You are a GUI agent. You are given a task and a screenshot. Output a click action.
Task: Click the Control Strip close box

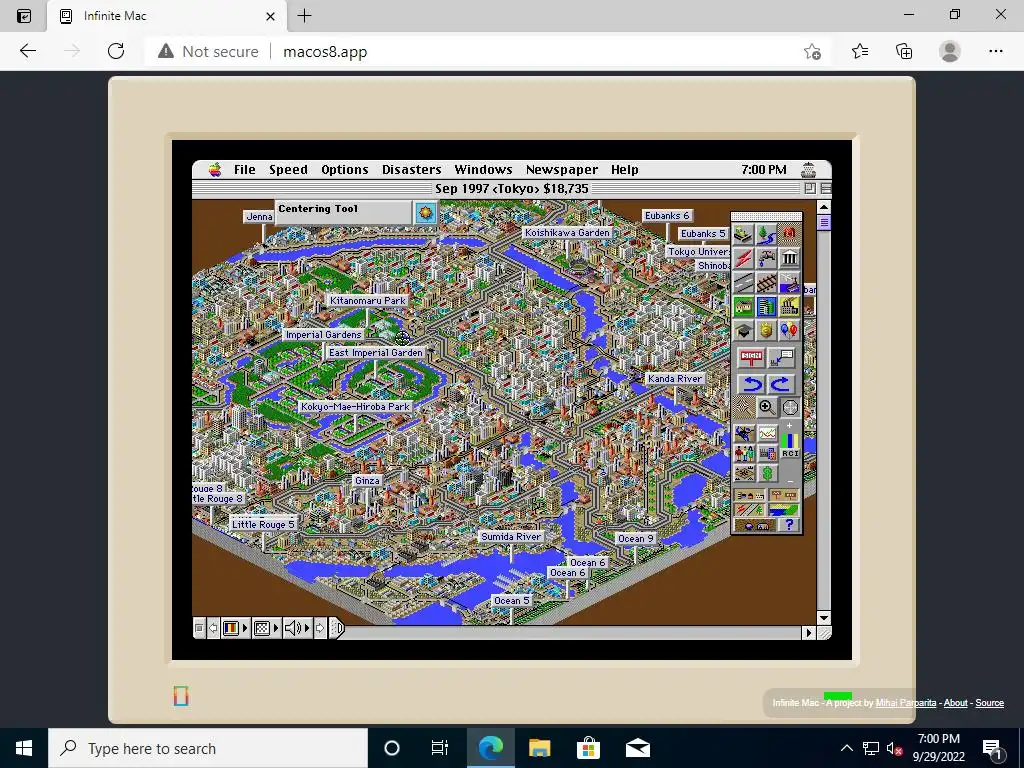199,628
